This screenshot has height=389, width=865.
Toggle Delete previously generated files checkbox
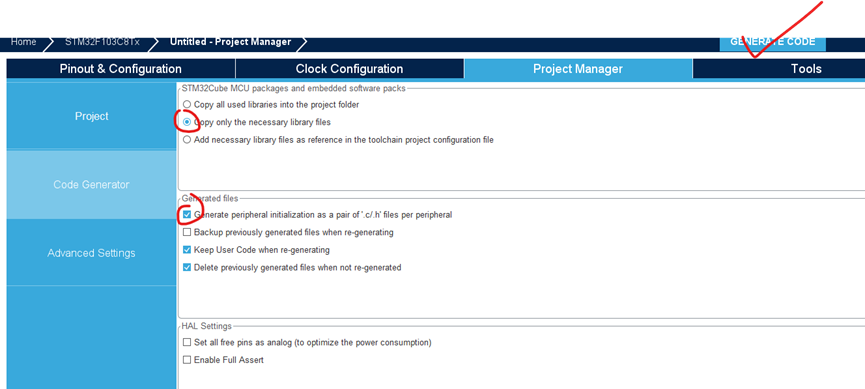pos(187,268)
